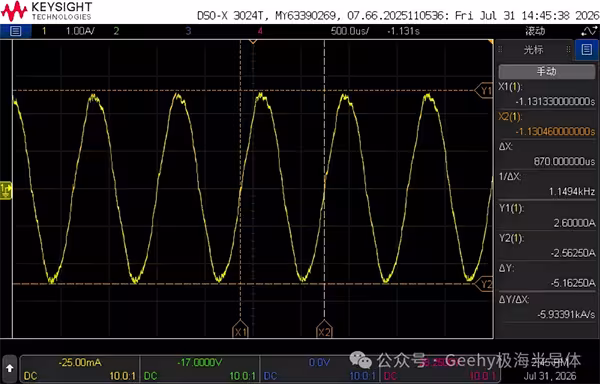This screenshot has width=600, height=384.
Task: Click the 1/ΔX 1.1494kHz readout
Action: click(547, 184)
